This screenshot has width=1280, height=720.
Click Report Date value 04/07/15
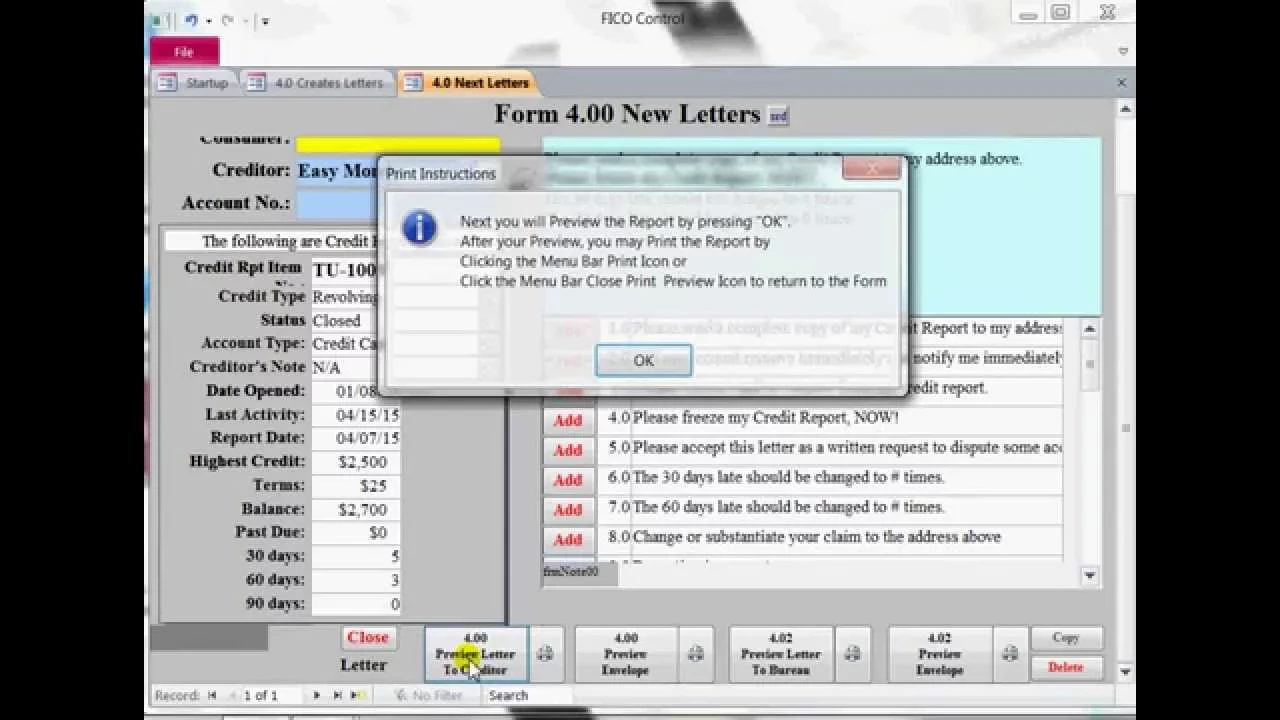click(356, 438)
